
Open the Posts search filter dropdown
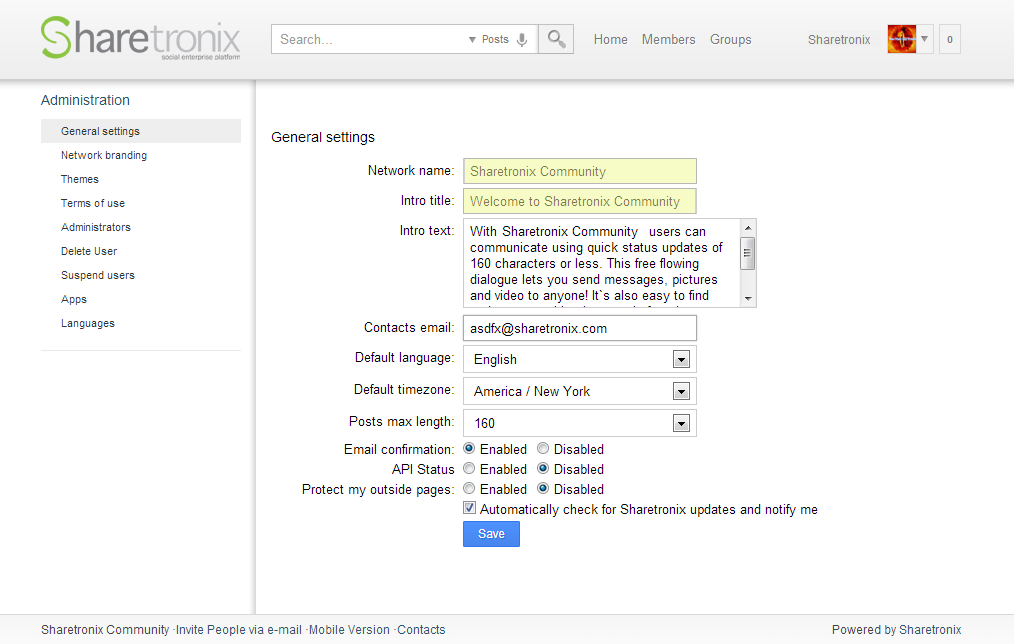coord(489,40)
